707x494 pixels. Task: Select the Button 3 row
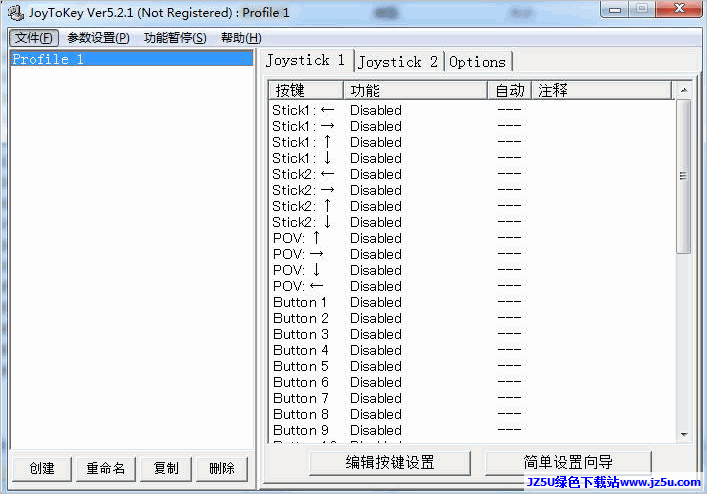coord(472,334)
